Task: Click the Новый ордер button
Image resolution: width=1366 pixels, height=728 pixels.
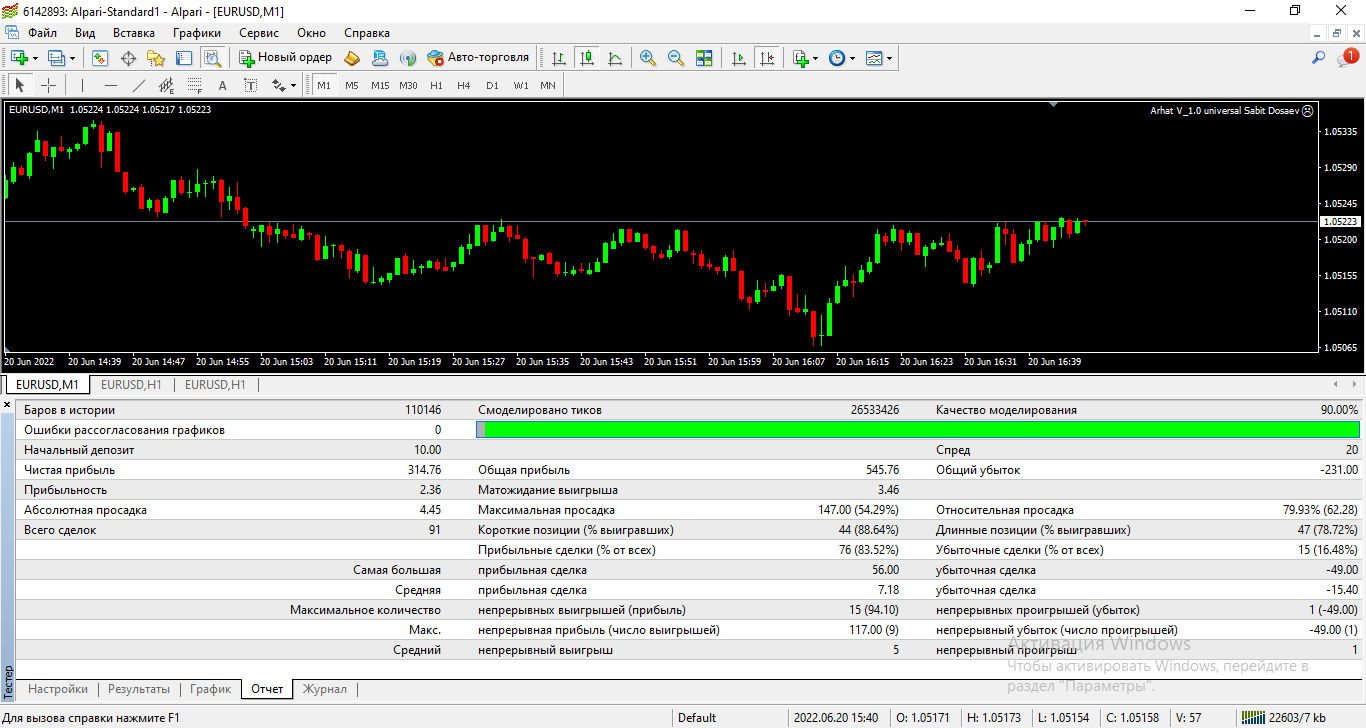Action: [285, 58]
